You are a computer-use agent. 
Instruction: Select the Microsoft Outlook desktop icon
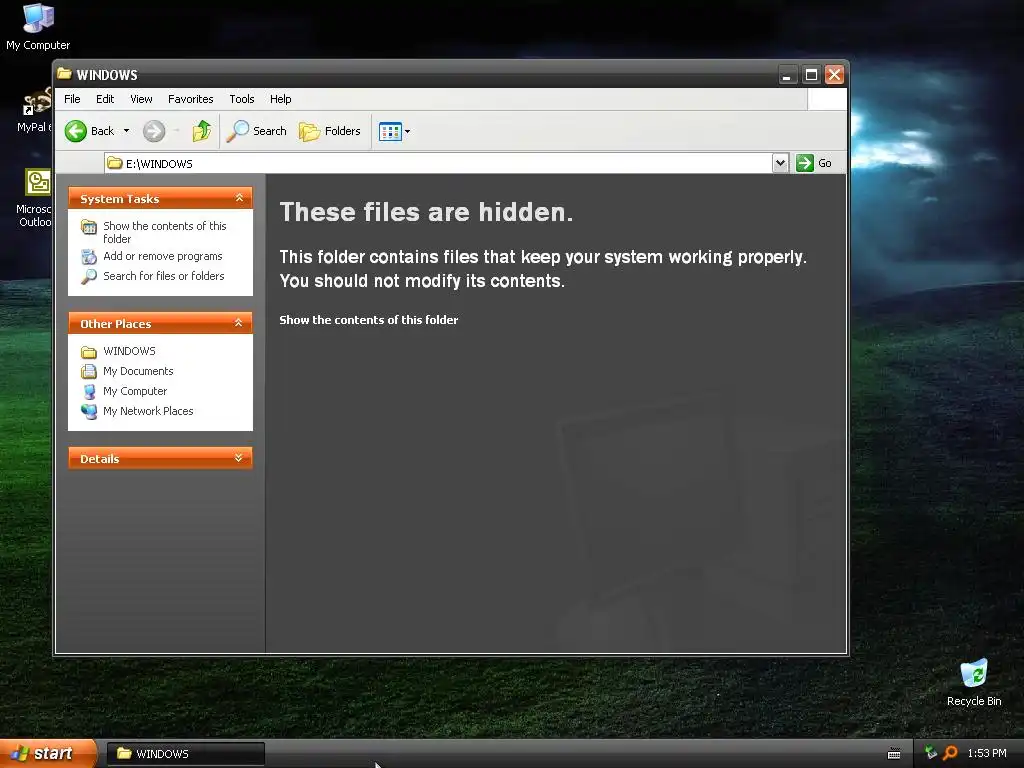click(x=35, y=197)
